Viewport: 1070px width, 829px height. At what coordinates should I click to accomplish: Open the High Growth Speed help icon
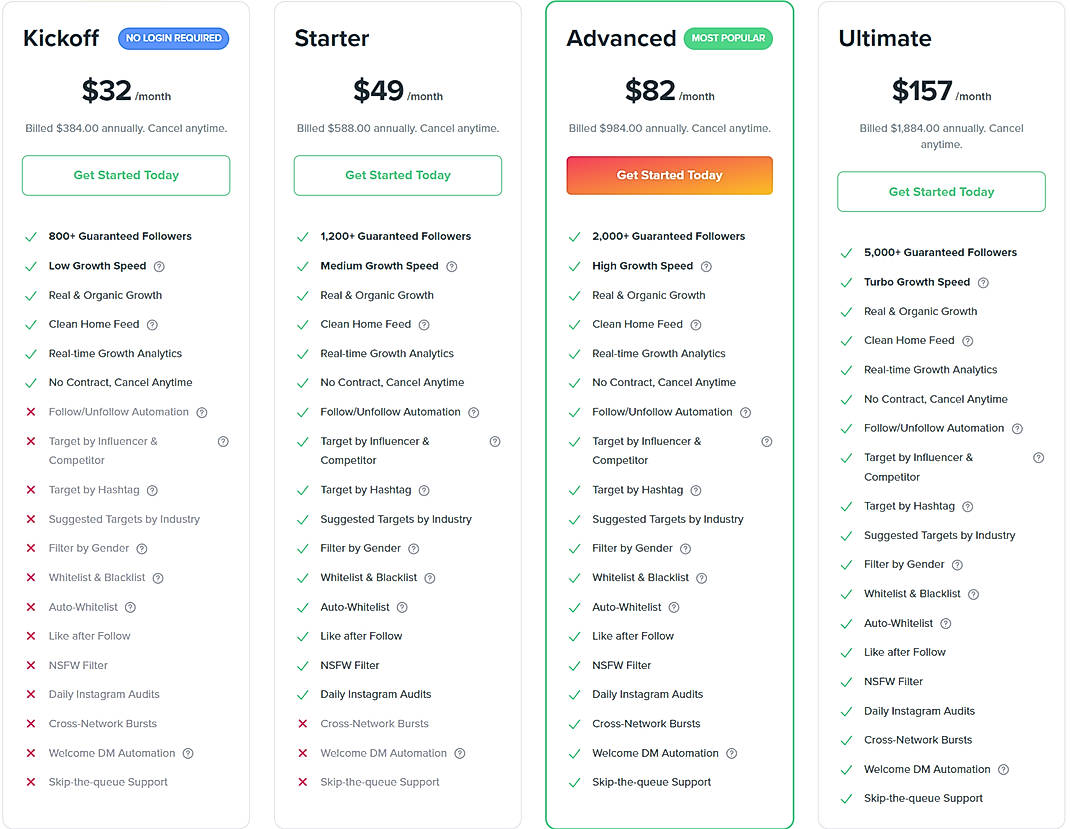point(706,266)
